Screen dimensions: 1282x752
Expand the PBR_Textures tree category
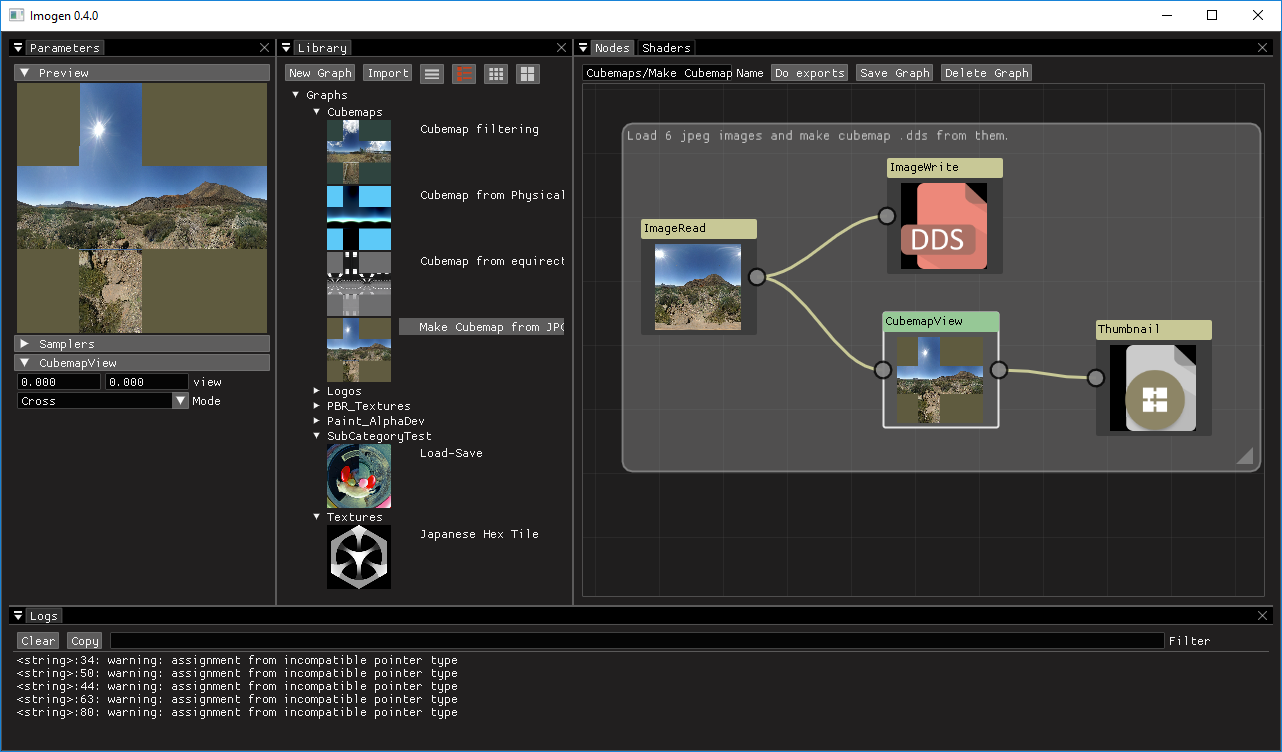click(x=317, y=406)
